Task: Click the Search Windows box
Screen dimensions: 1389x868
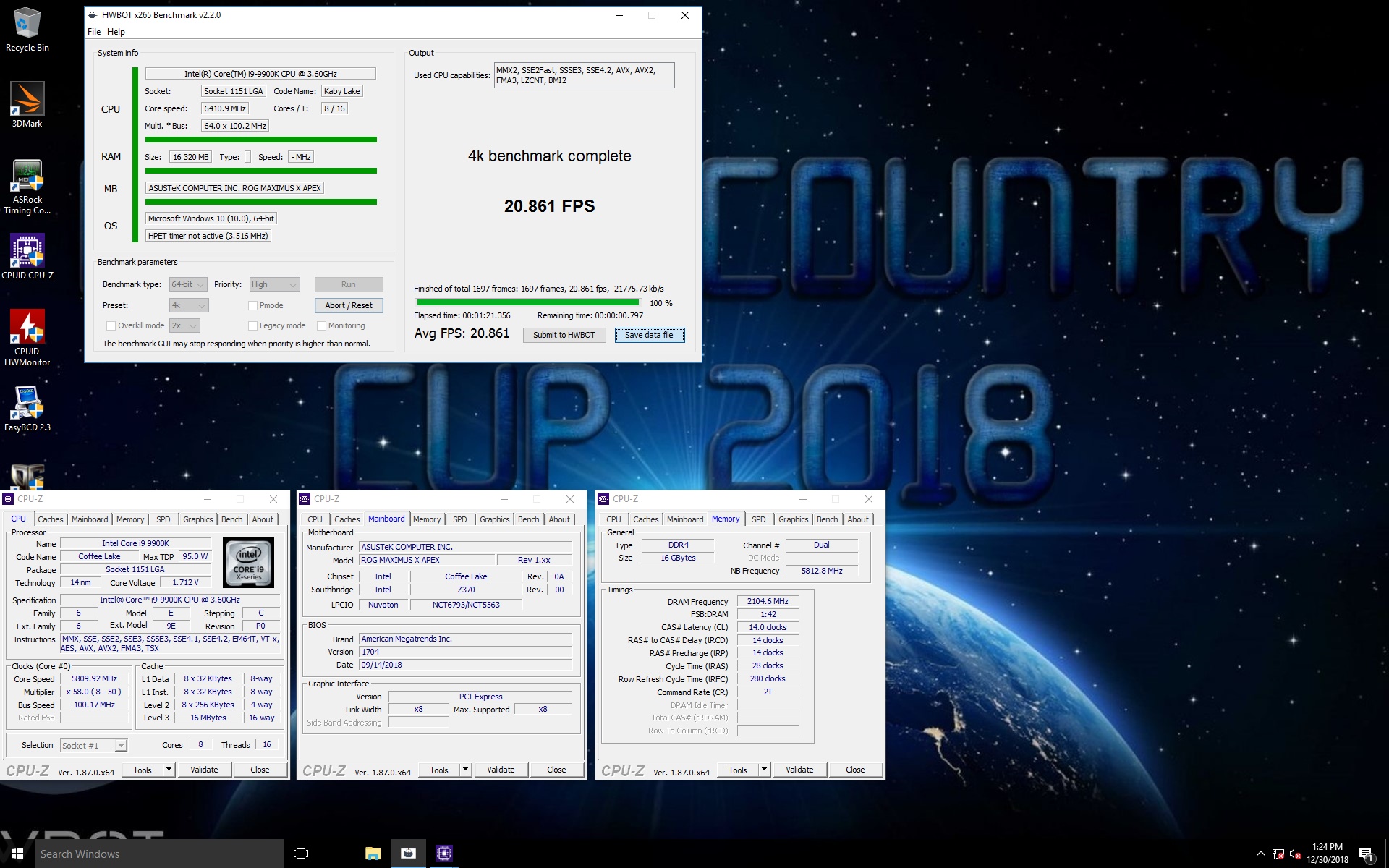Action: click(x=159, y=854)
